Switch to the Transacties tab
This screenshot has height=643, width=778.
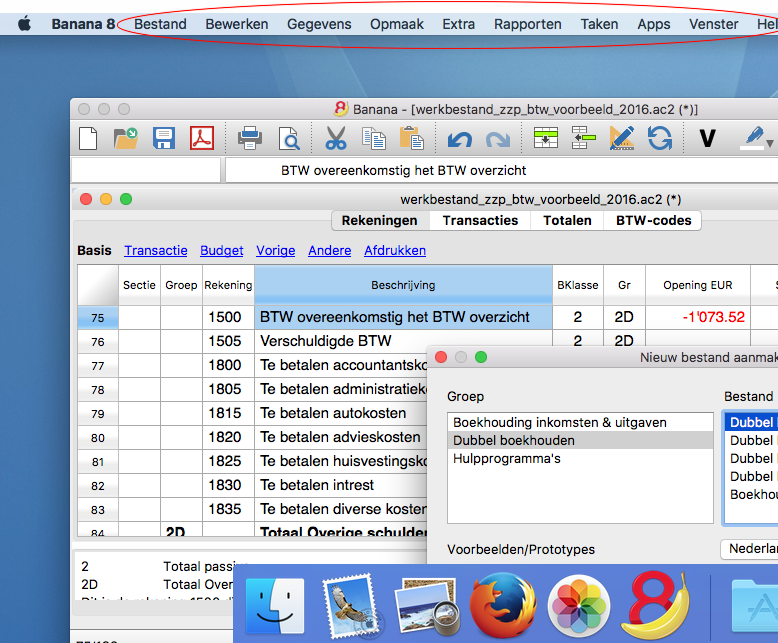480,220
